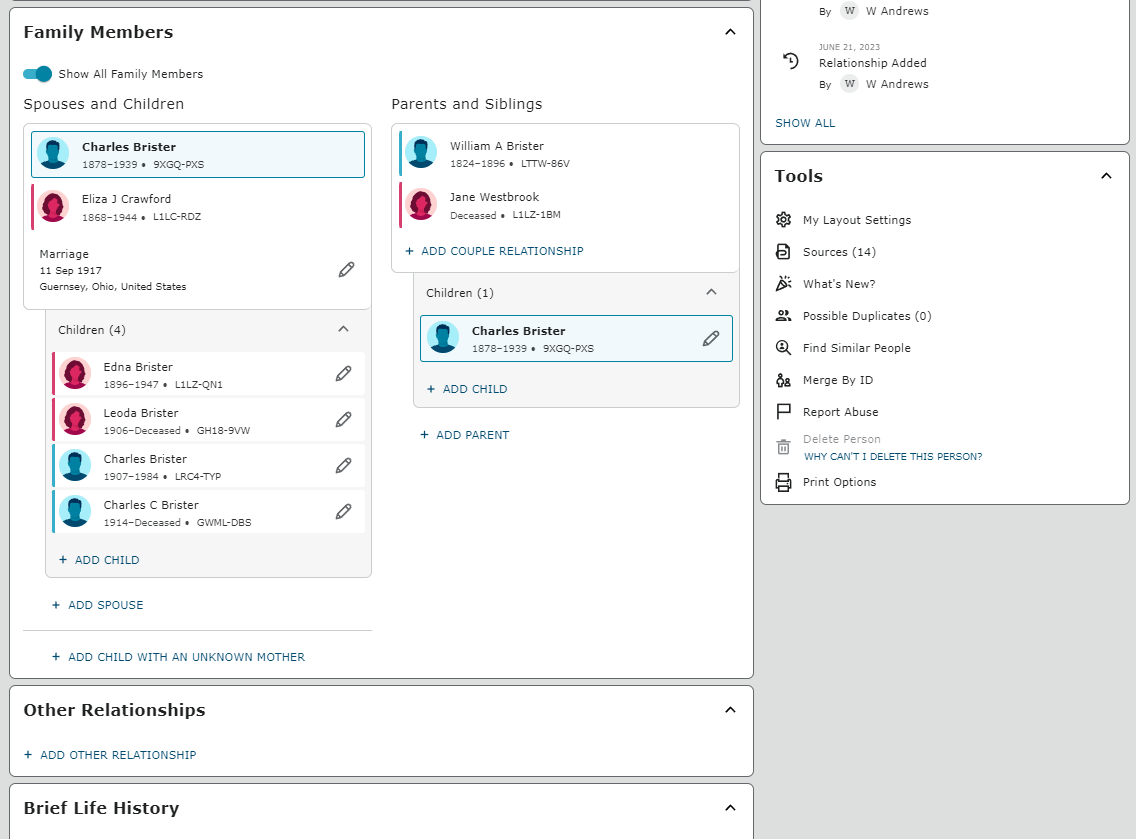Open Eliza J Crawford's person card
The image size is (1136, 839).
click(198, 207)
